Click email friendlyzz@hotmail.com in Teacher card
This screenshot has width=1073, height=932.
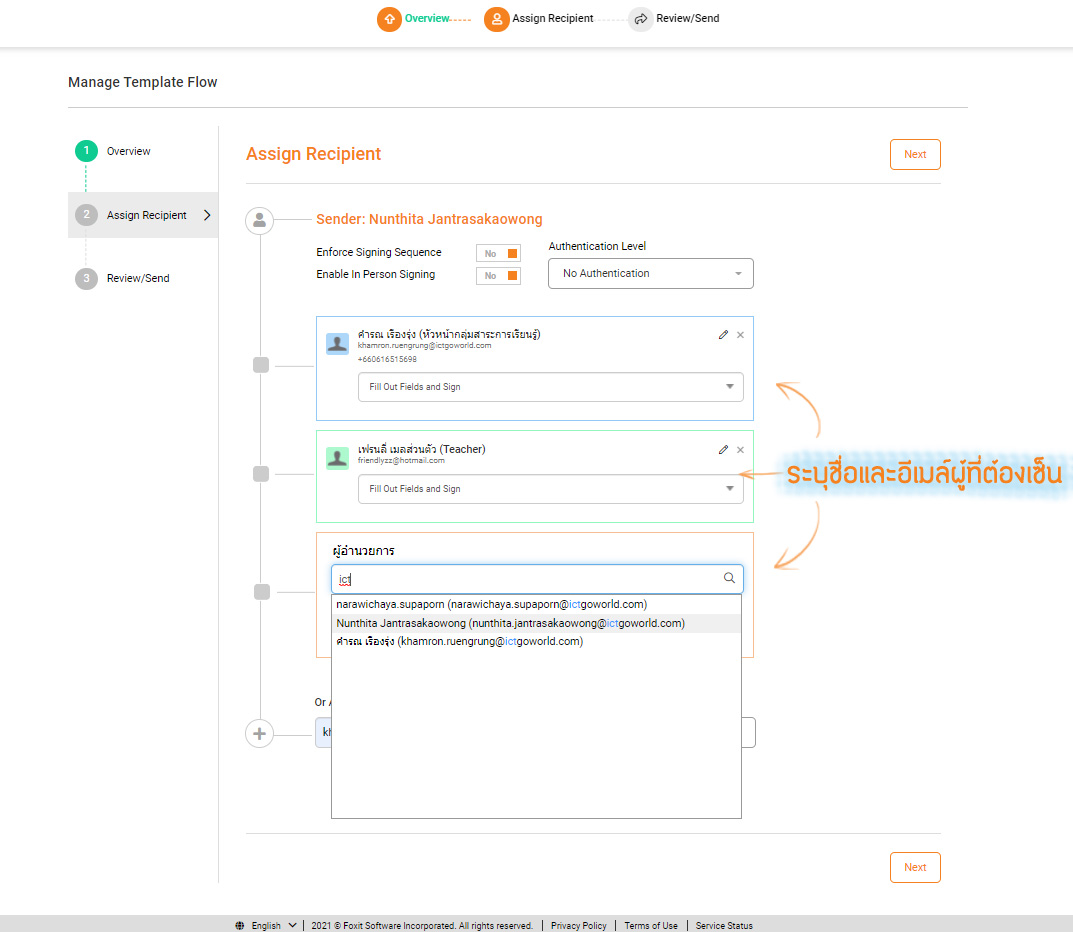tap(401, 461)
